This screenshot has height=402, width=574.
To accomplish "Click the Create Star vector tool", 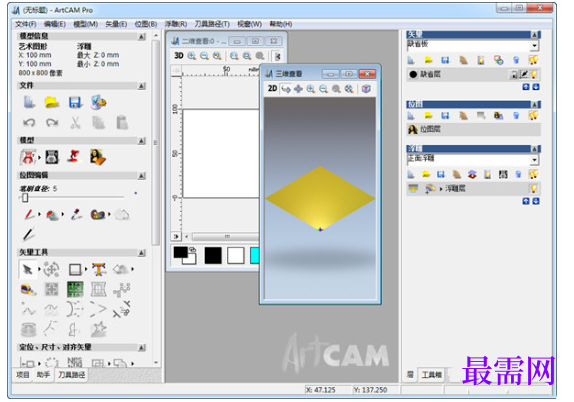I will [98, 329].
